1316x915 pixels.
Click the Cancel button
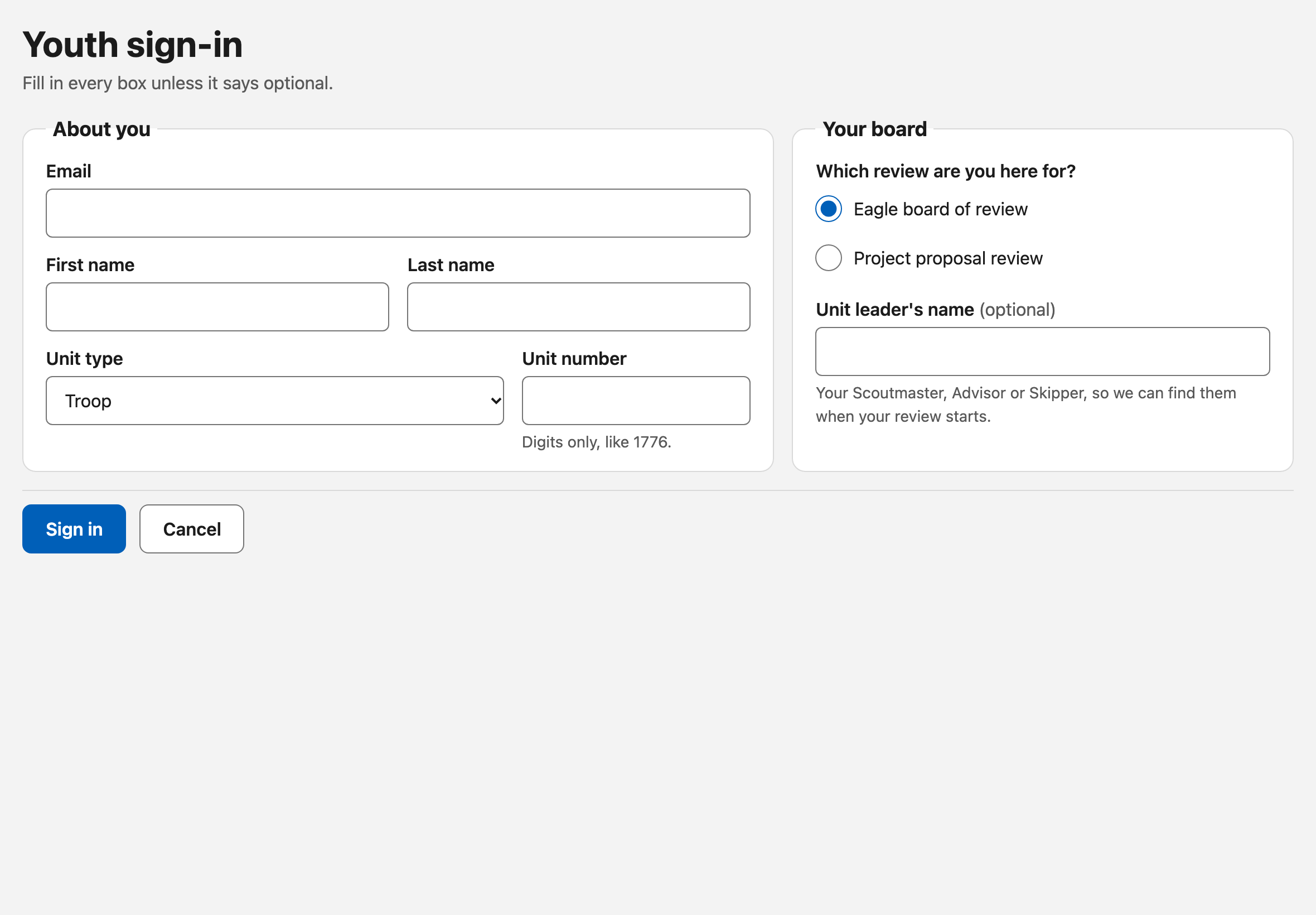[191, 528]
